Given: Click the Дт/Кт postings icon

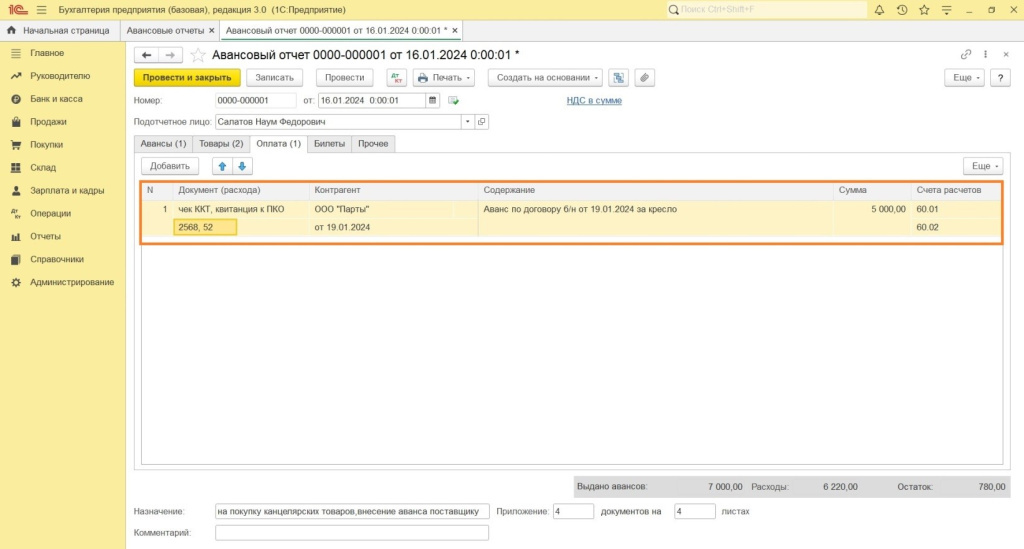Looking at the screenshot, I should click(396, 78).
